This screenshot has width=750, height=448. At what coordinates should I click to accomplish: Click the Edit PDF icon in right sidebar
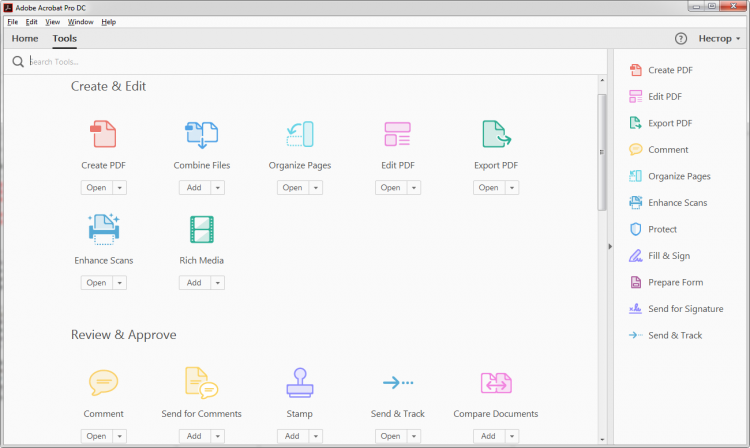tap(636, 97)
